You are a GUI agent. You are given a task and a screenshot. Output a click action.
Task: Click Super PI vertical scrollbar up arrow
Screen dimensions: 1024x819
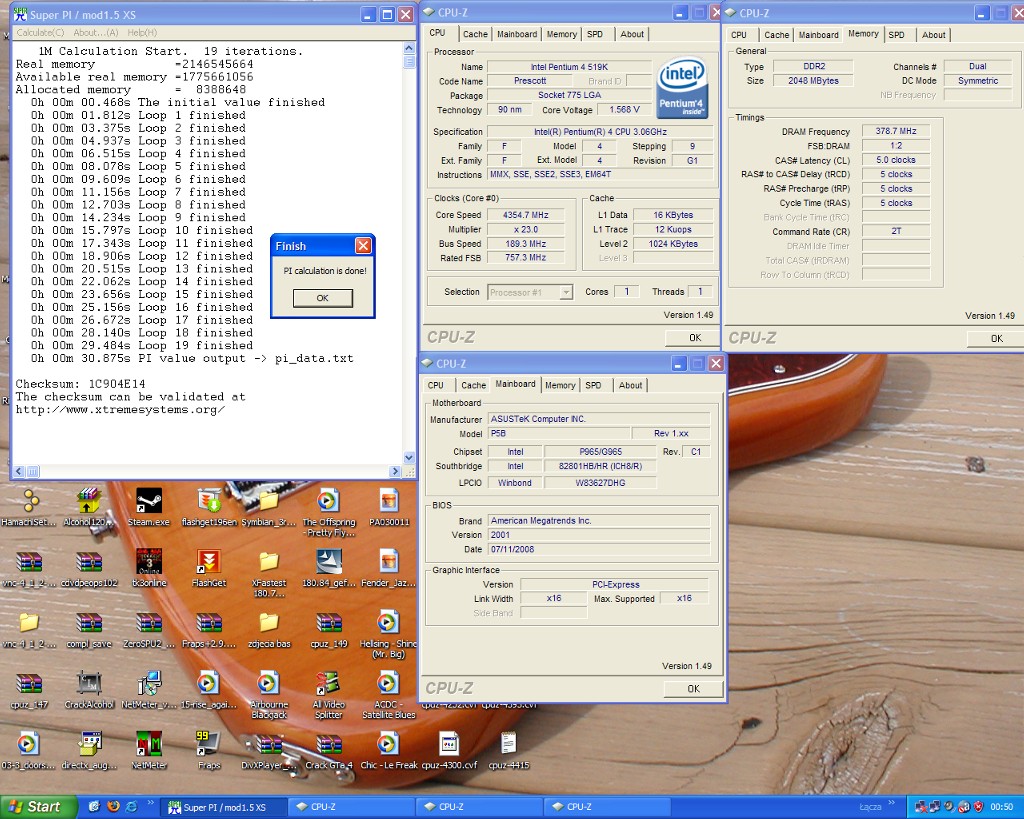click(409, 48)
